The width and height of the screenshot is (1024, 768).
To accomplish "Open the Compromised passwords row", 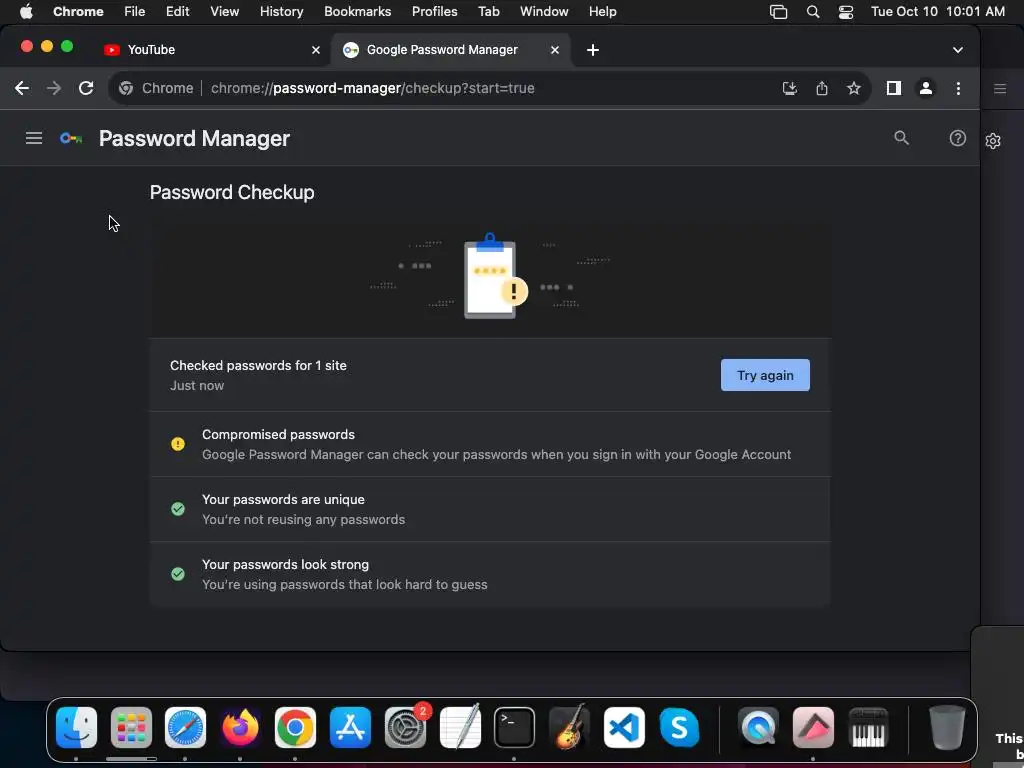I will [490, 444].
